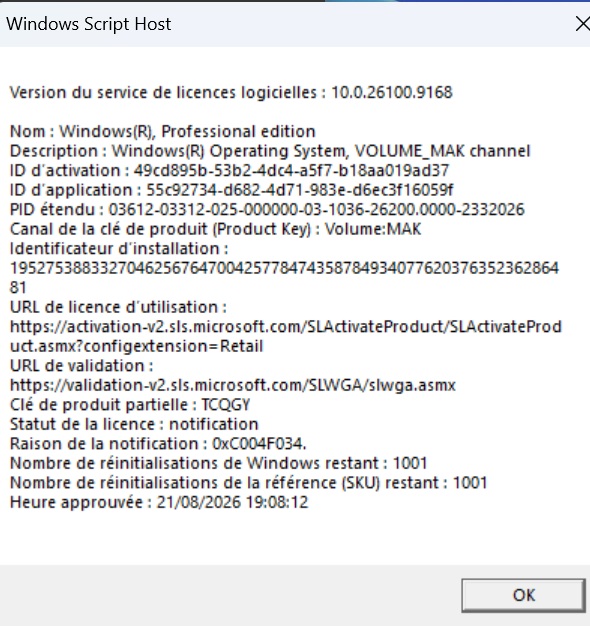Click the ID d'activation value 49cd895b-53b2
This screenshot has height=626, width=590.
[291, 170]
